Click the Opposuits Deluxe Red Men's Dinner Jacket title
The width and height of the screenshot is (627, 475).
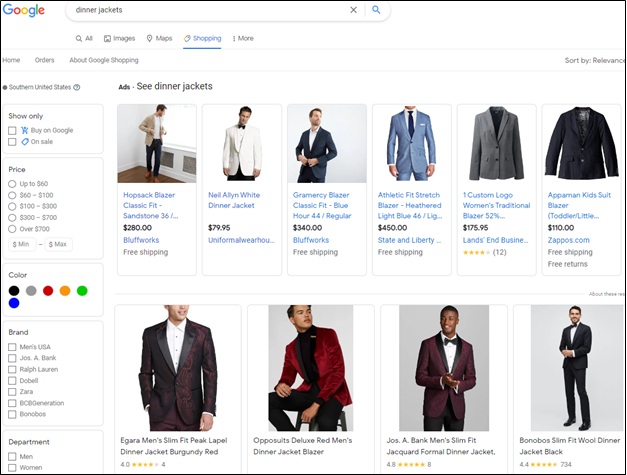(x=303, y=446)
